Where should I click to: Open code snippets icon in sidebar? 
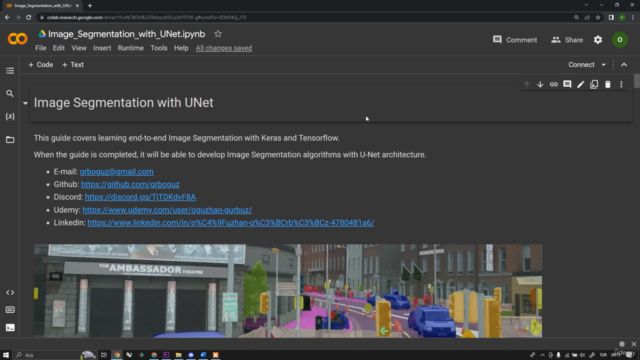click(x=10, y=293)
